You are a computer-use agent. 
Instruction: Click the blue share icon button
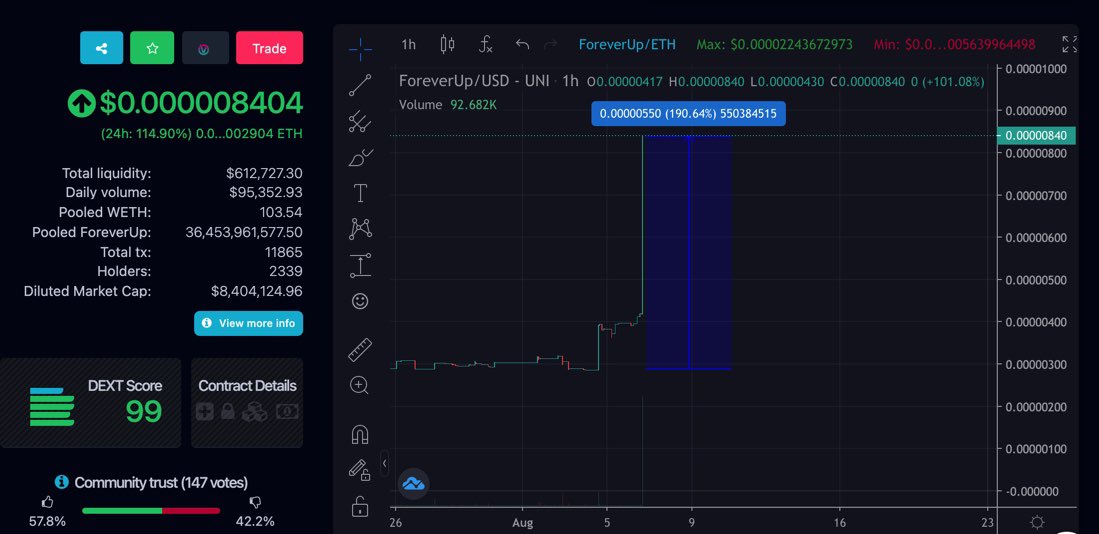pos(102,48)
